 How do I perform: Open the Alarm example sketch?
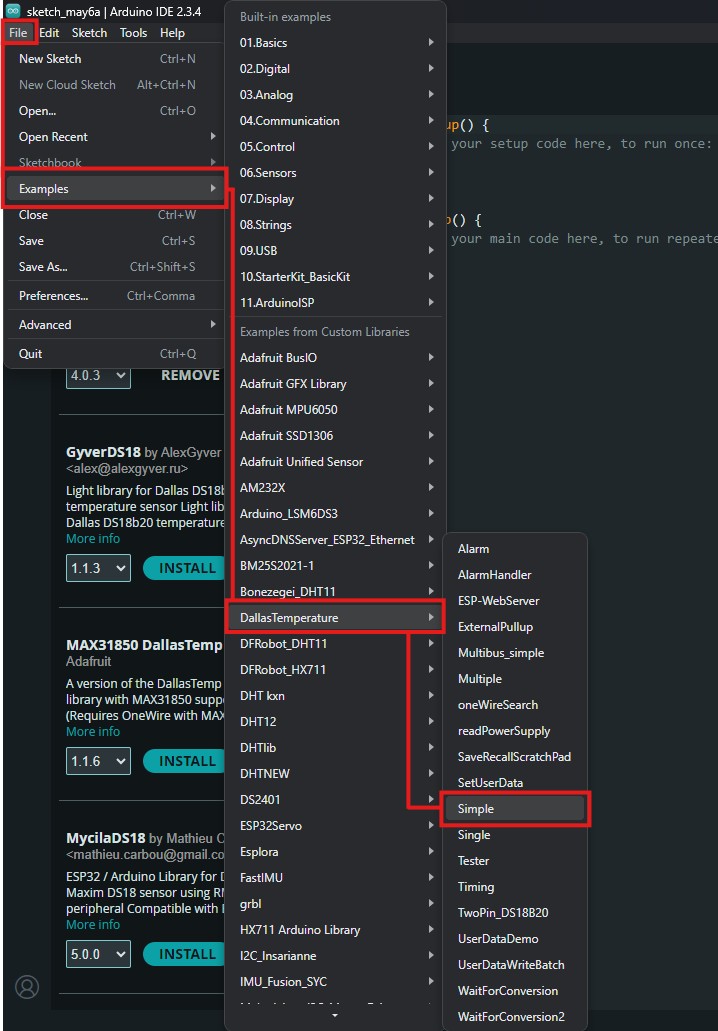tap(515, 549)
